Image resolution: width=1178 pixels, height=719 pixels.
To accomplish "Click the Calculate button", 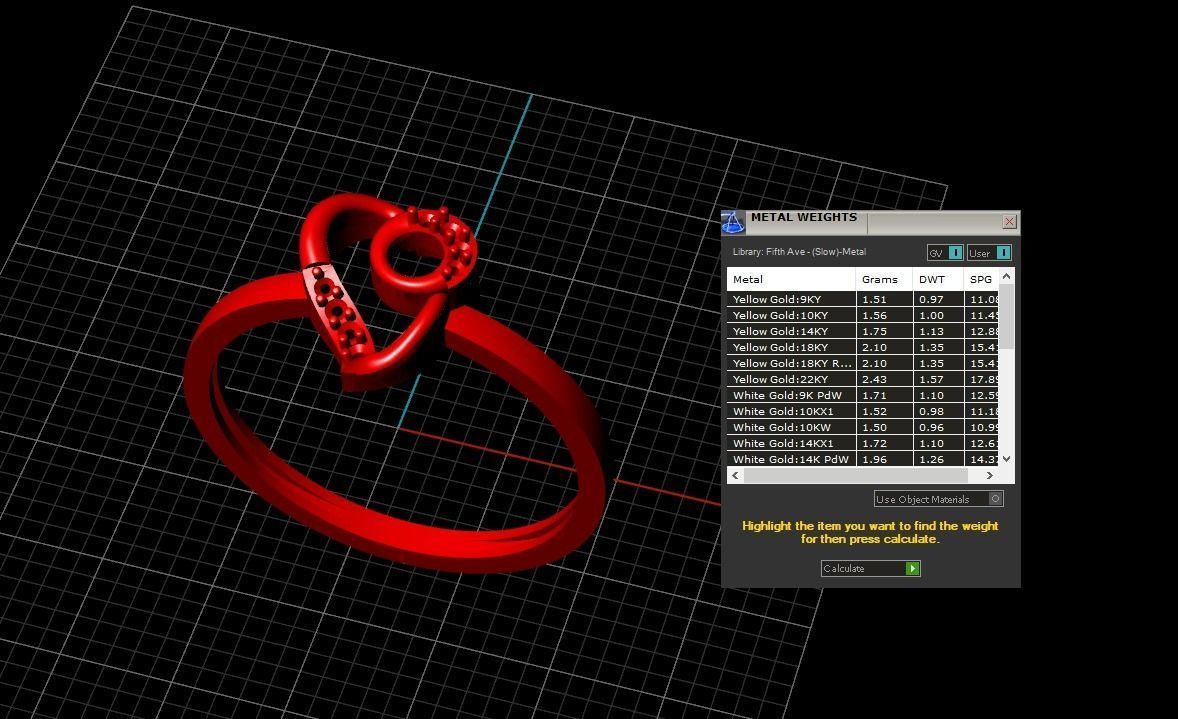I will (x=870, y=569).
